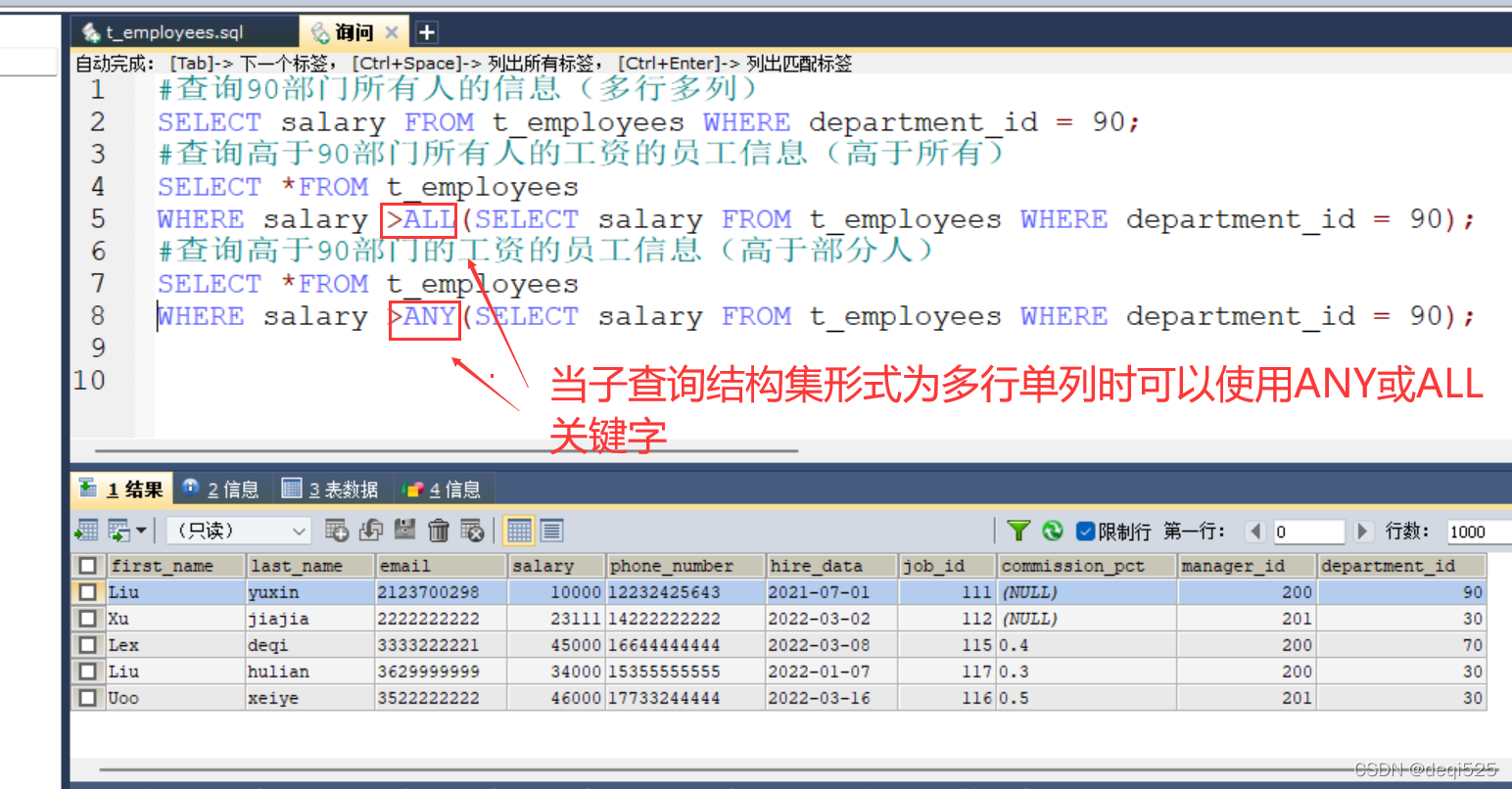Click the t_employees.sql tab file icon
Screen dimensions: 1512x789
point(91,32)
